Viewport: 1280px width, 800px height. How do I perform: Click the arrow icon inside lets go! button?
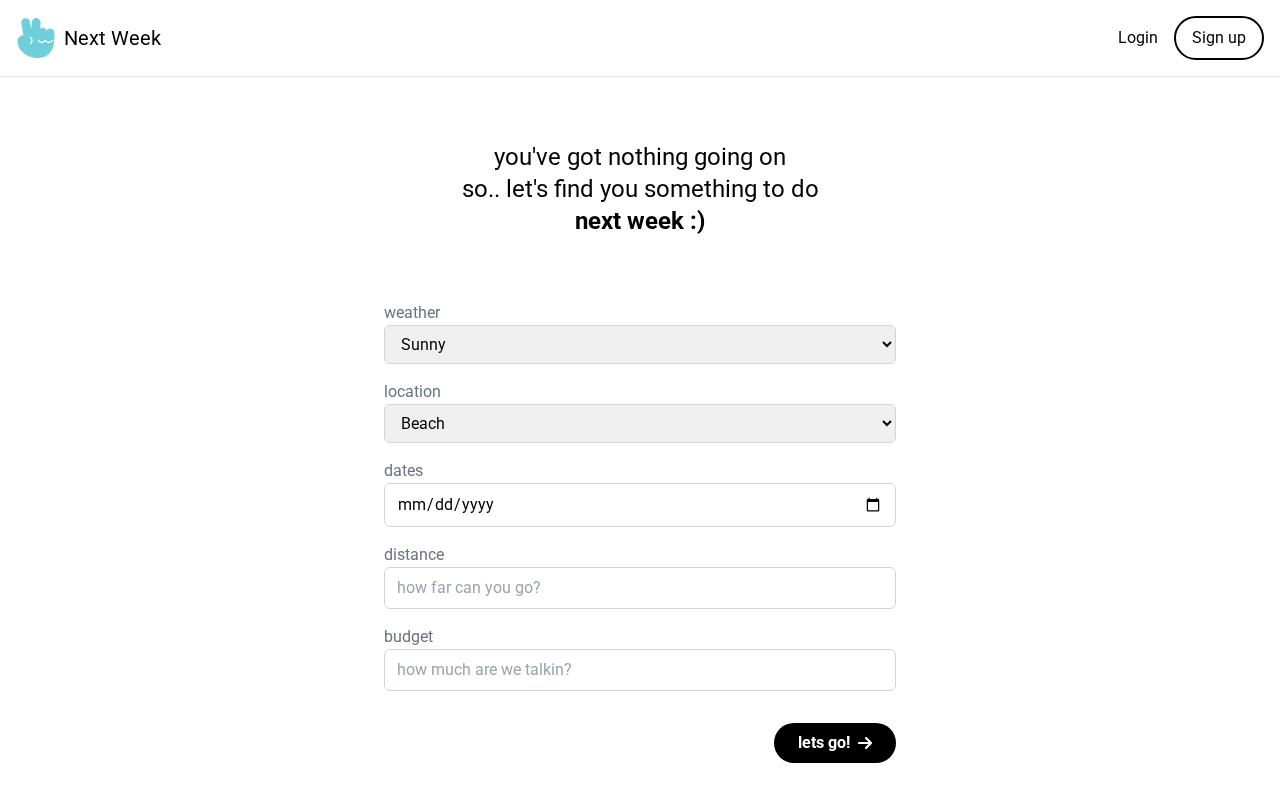tap(866, 743)
